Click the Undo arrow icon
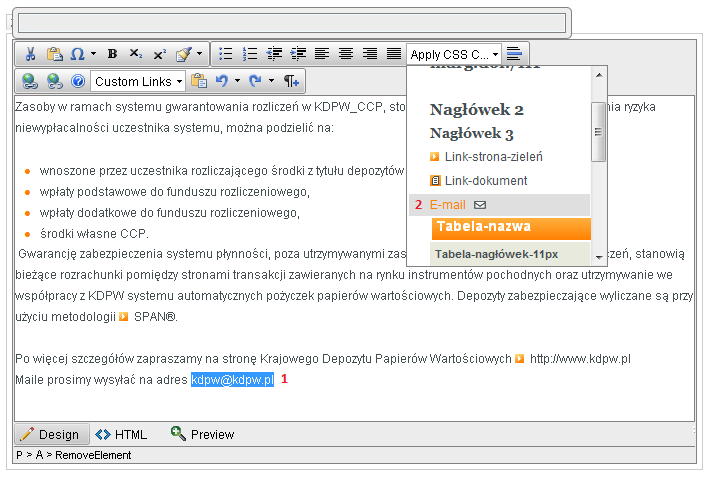Image resolution: width=709 pixels, height=477 pixels. (x=222, y=81)
